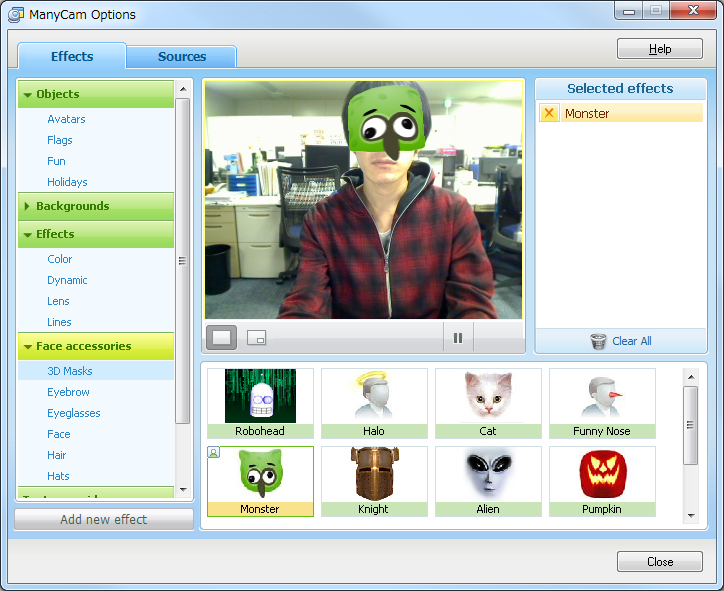The width and height of the screenshot is (724, 591).
Task: Switch to the Effects tab
Action: [x=72, y=56]
